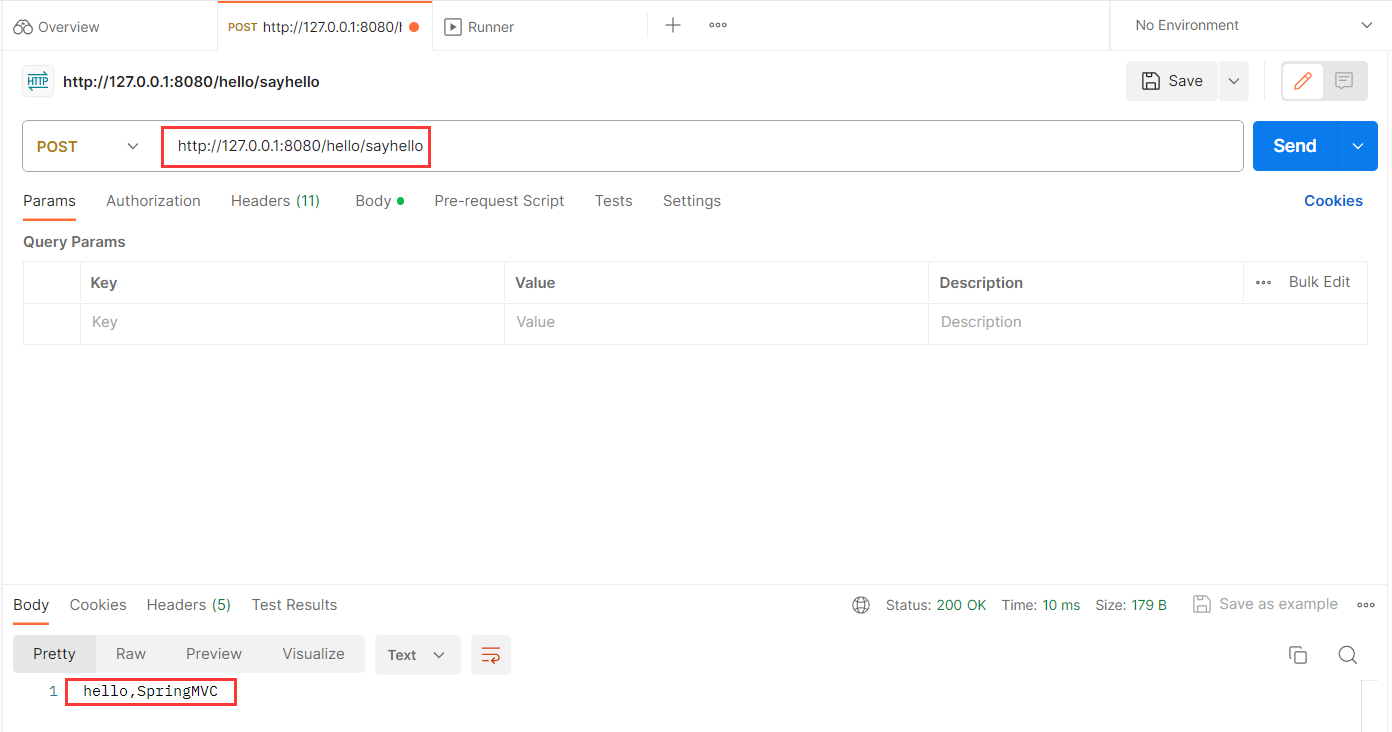Viewport: 1392px width, 732px height.
Task: Open the params table options ellipsis
Action: point(1263,283)
